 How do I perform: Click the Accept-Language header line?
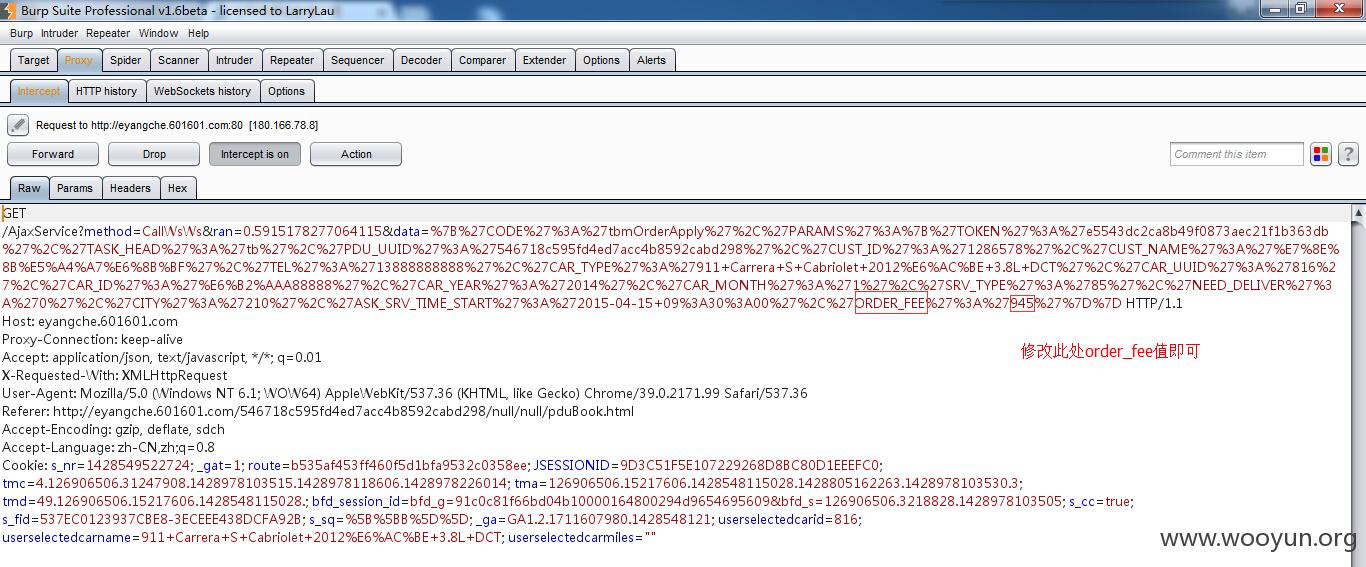(x=108, y=447)
